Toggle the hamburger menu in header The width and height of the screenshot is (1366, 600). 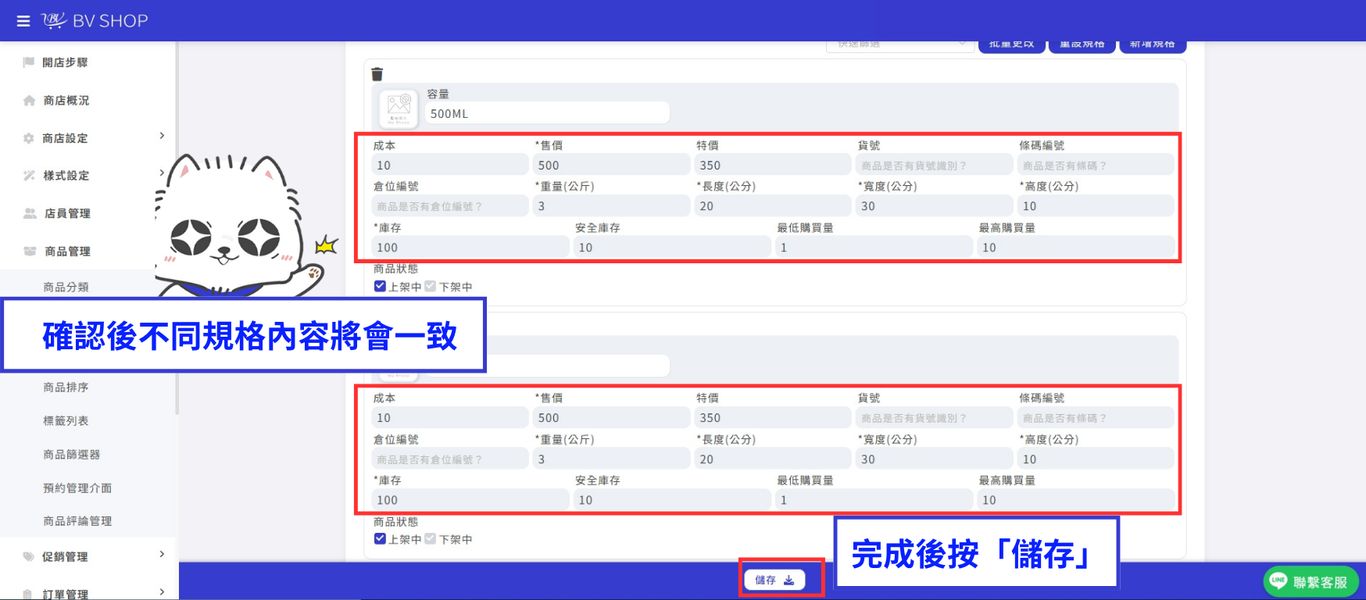point(23,21)
